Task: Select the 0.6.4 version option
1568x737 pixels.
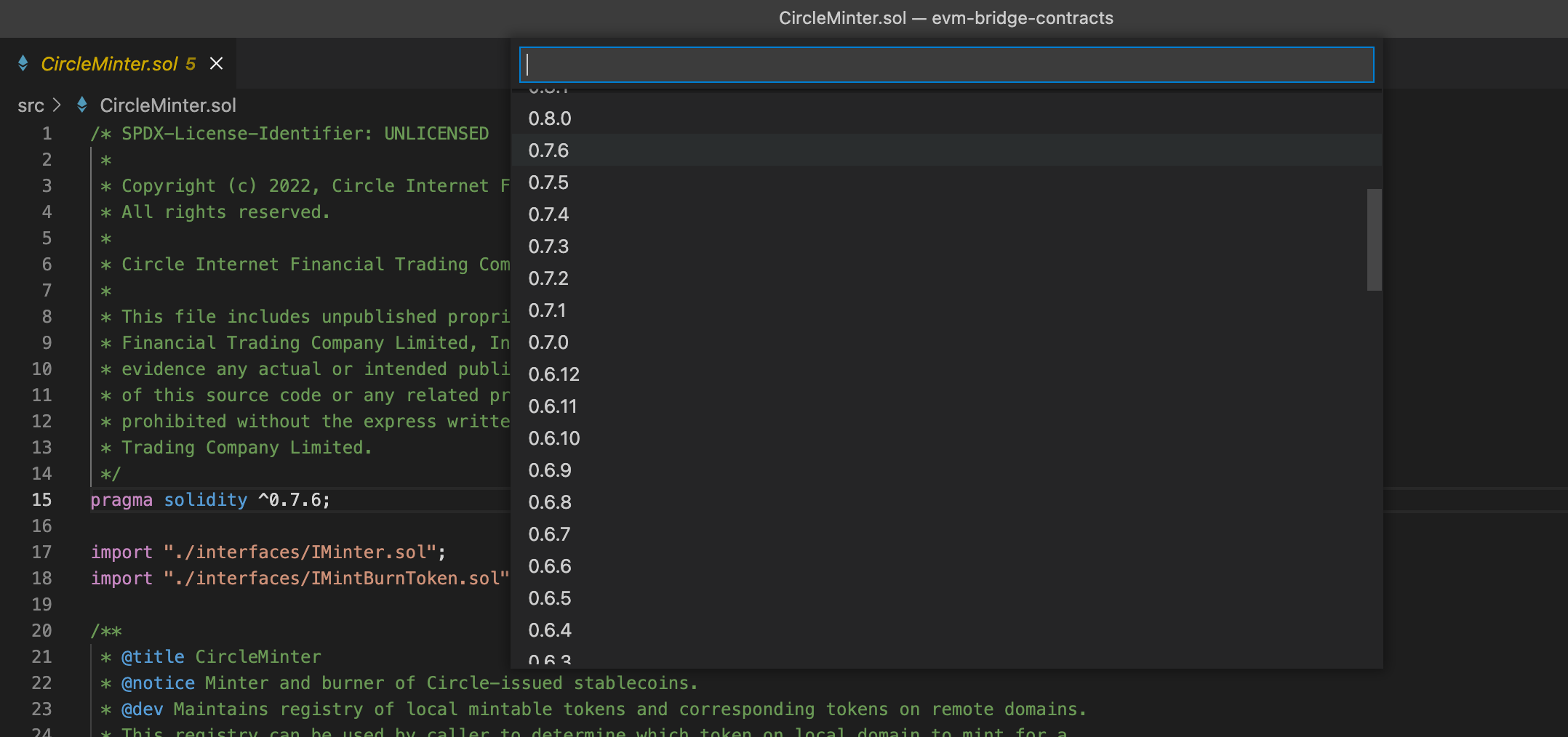Action: pos(946,630)
